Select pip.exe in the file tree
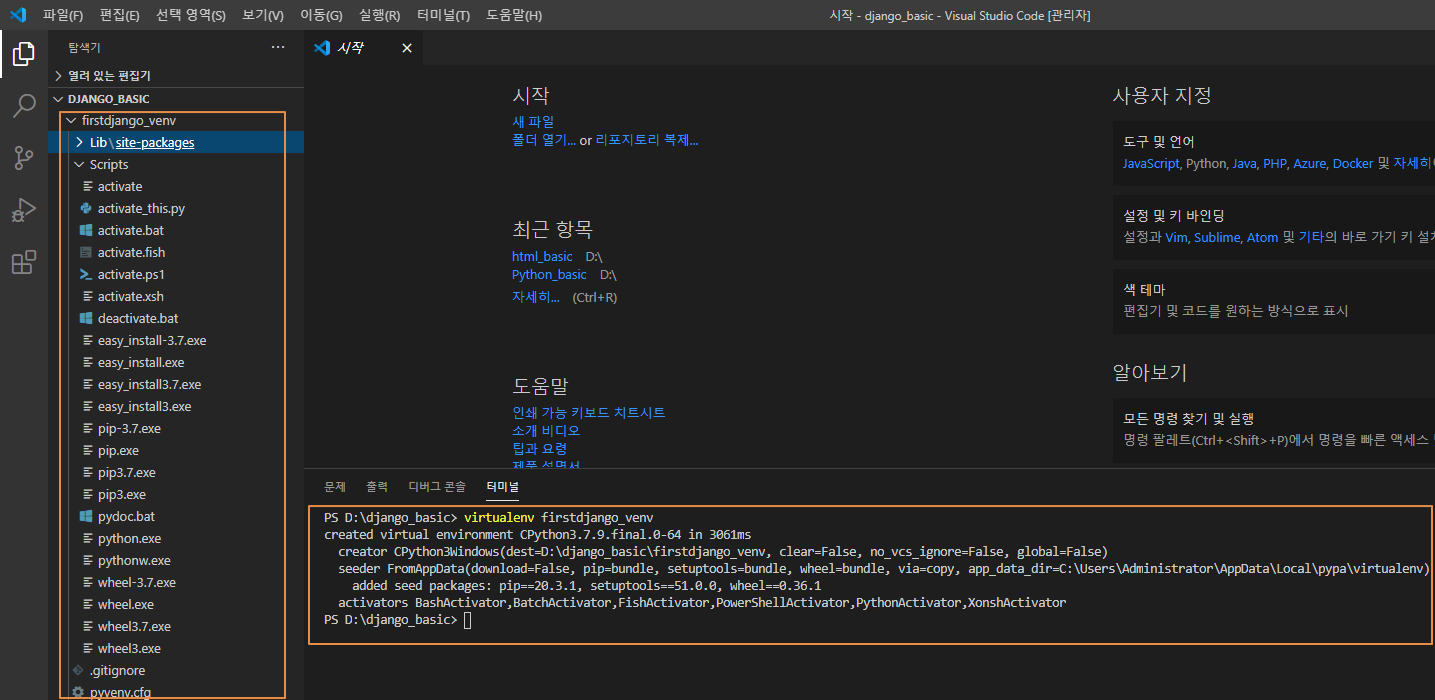1435x700 pixels. click(x=118, y=451)
